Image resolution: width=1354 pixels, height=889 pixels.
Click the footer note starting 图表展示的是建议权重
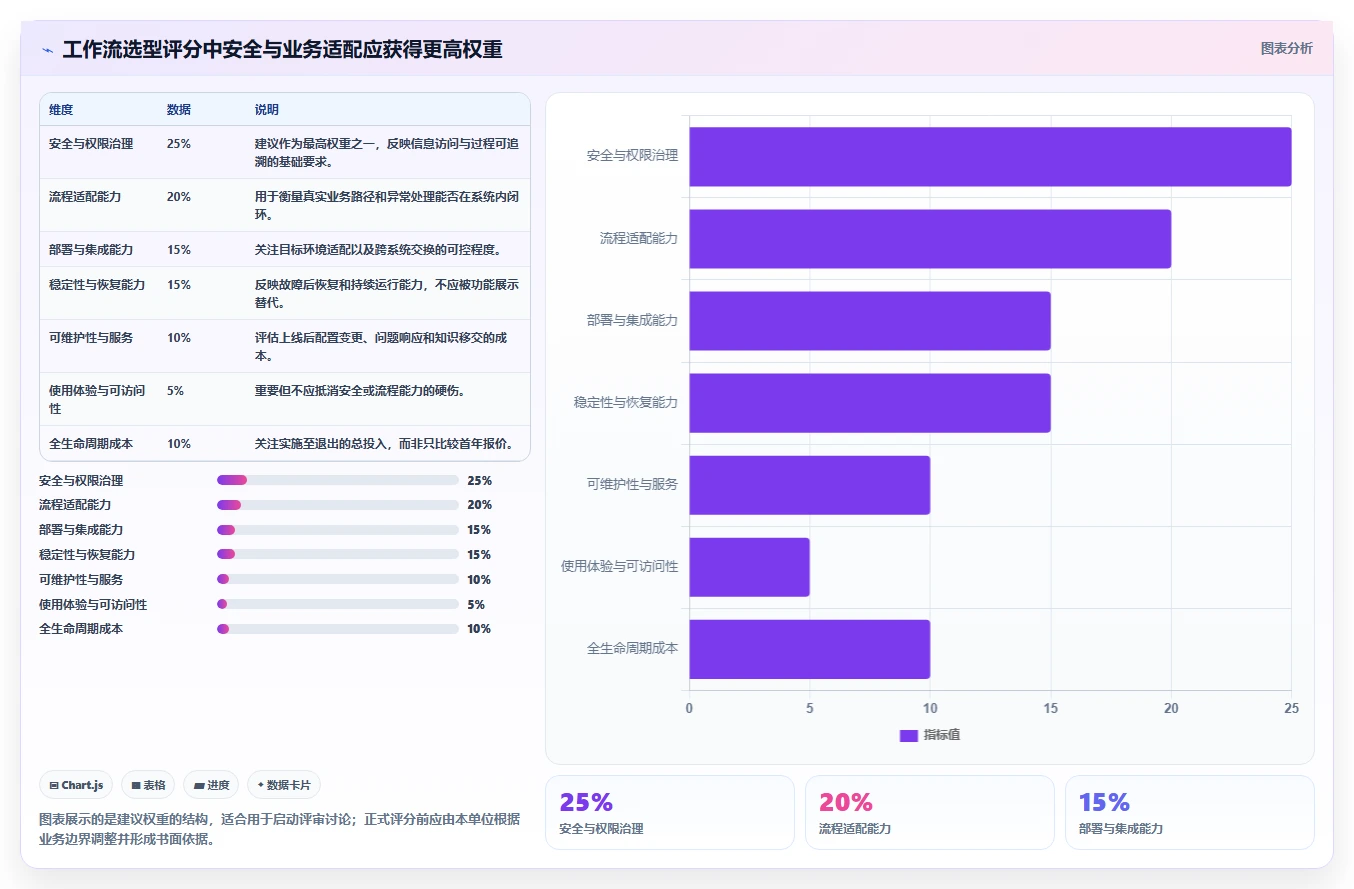(x=280, y=829)
